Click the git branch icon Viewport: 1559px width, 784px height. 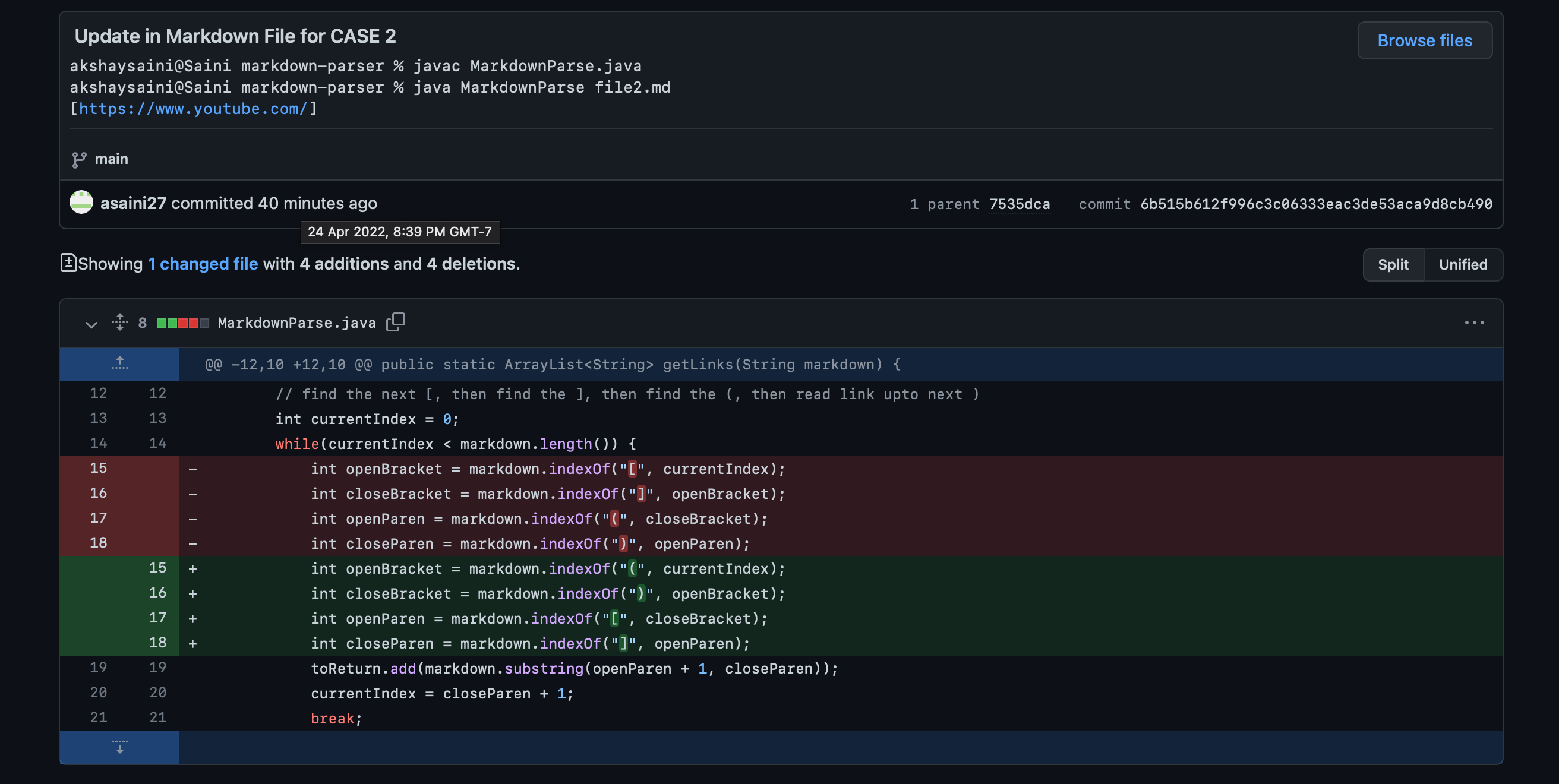(x=78, y=160)
